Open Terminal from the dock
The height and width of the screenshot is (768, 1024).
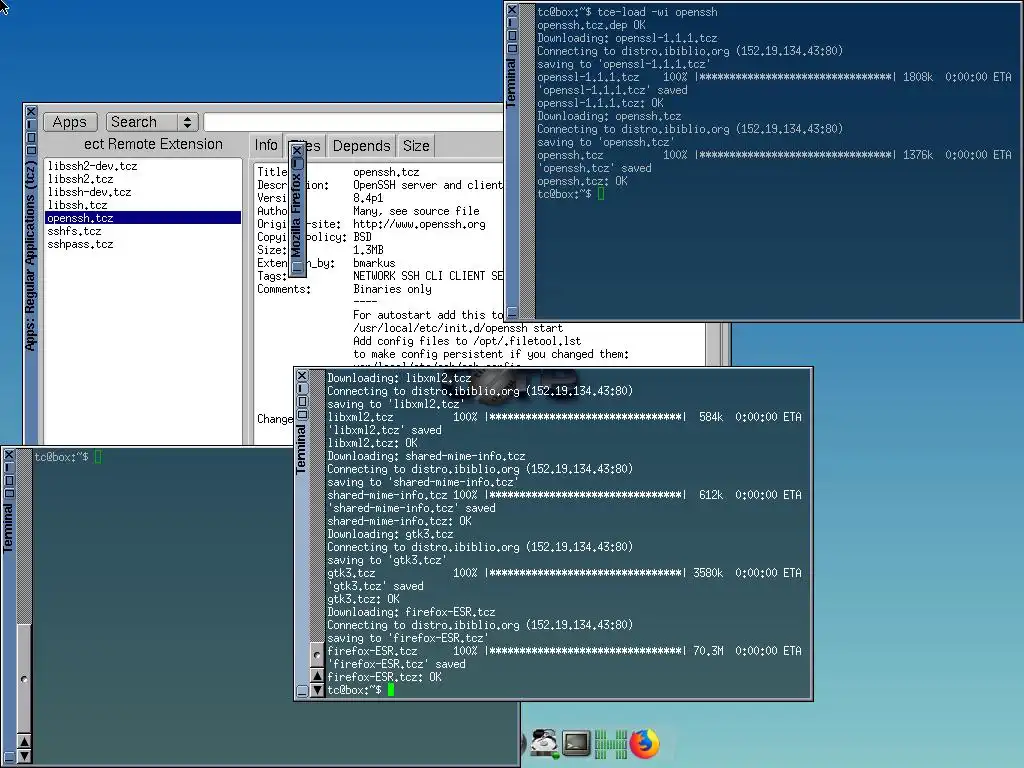[x=577, y=743]
